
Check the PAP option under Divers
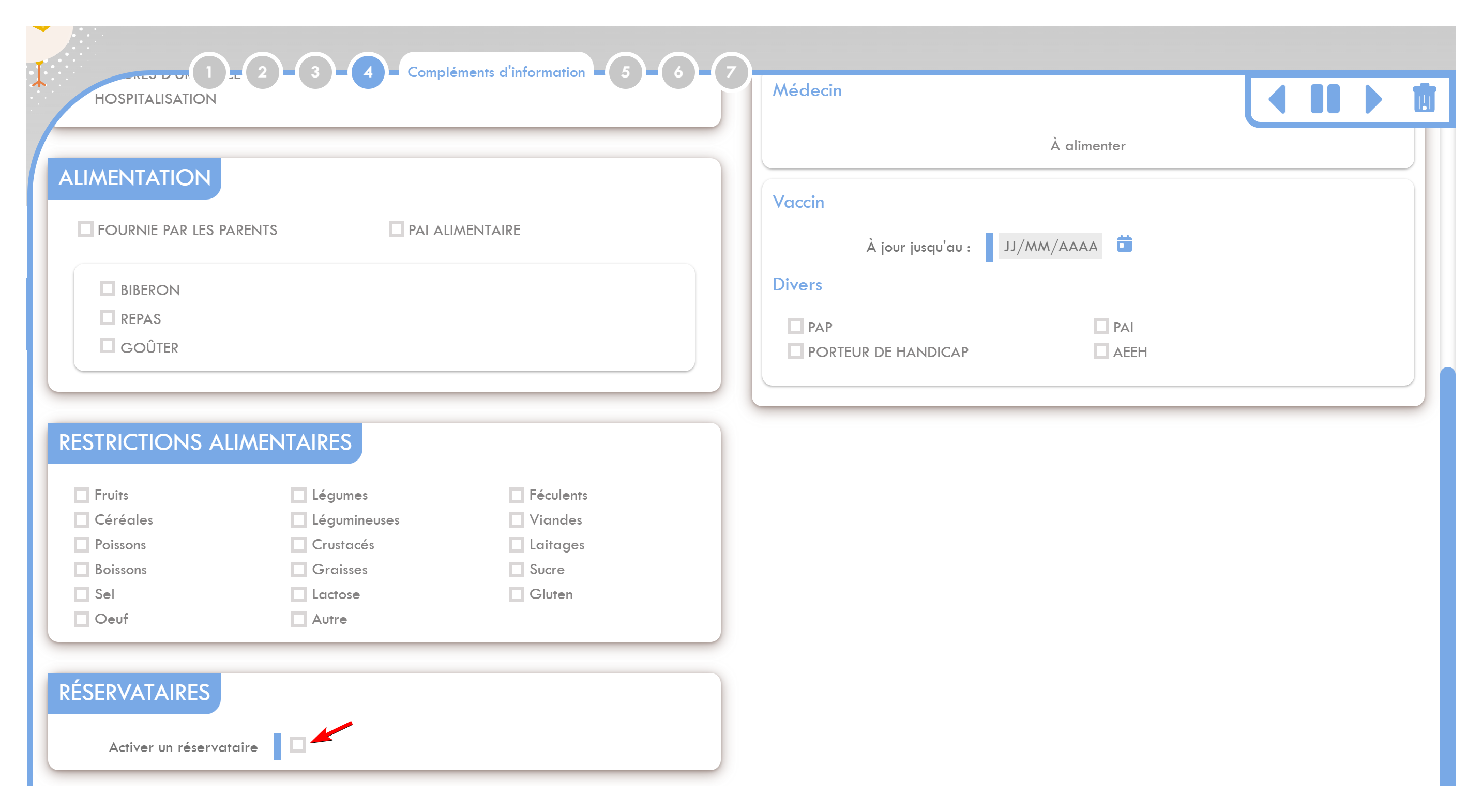coord(796,326)
